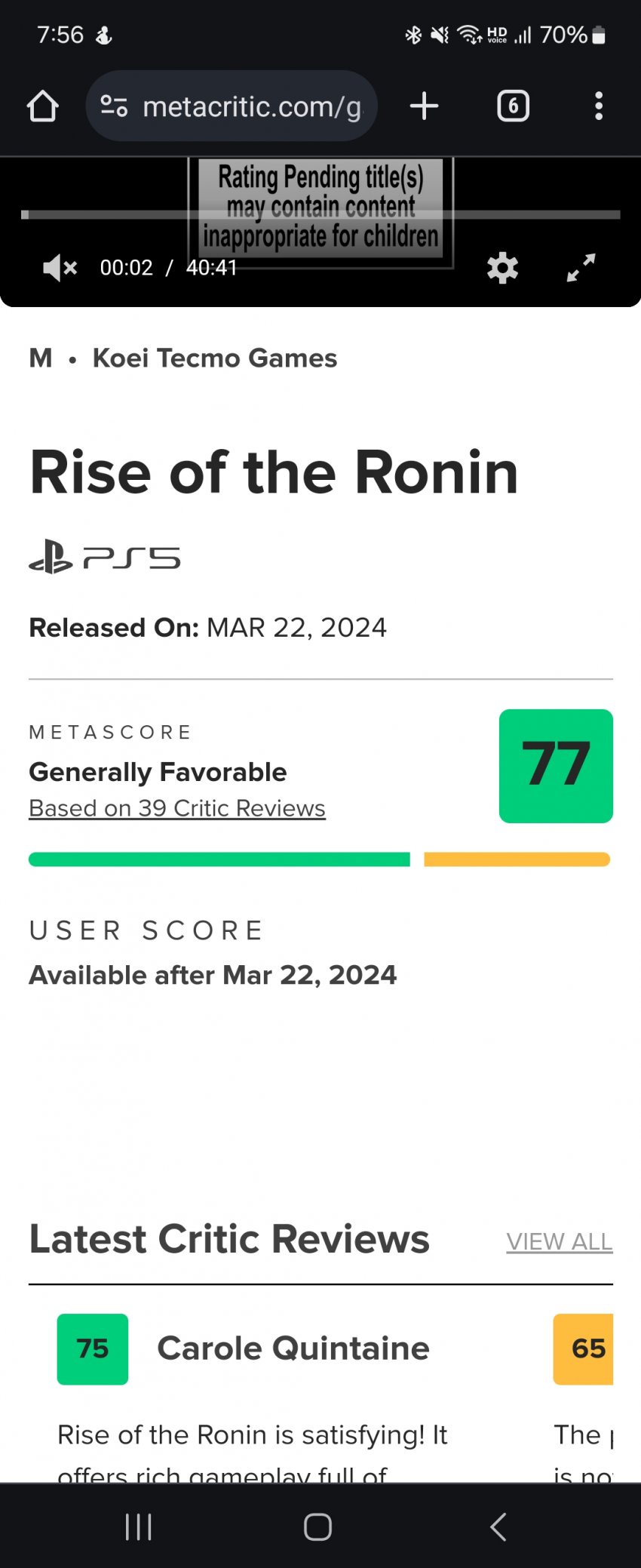Tap the metacritic.com URL field
The height and width of the screenshot is (1568, 641).
click(x=252, y=106)
